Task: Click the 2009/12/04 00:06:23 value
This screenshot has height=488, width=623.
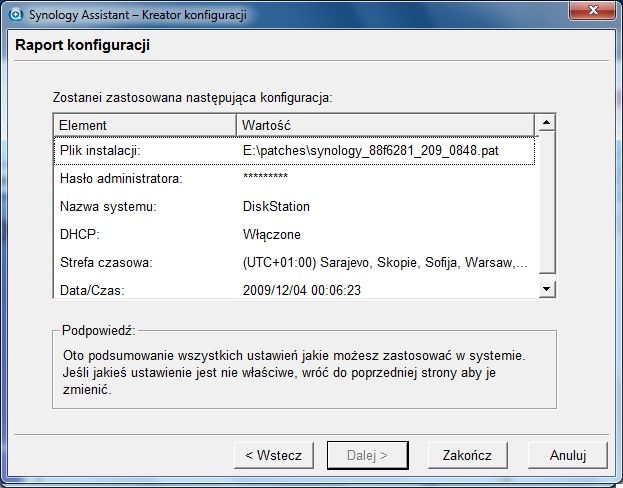Action: [x=302, y=290]
